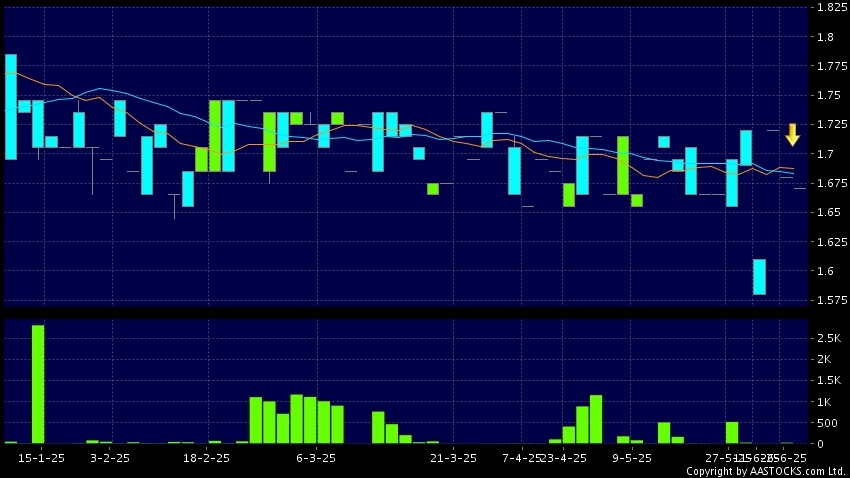Viewport: 850px width, 478px height.
Task: Click the 23-4-25 date label
Action: pyautogui.click(x=564, y=458)
